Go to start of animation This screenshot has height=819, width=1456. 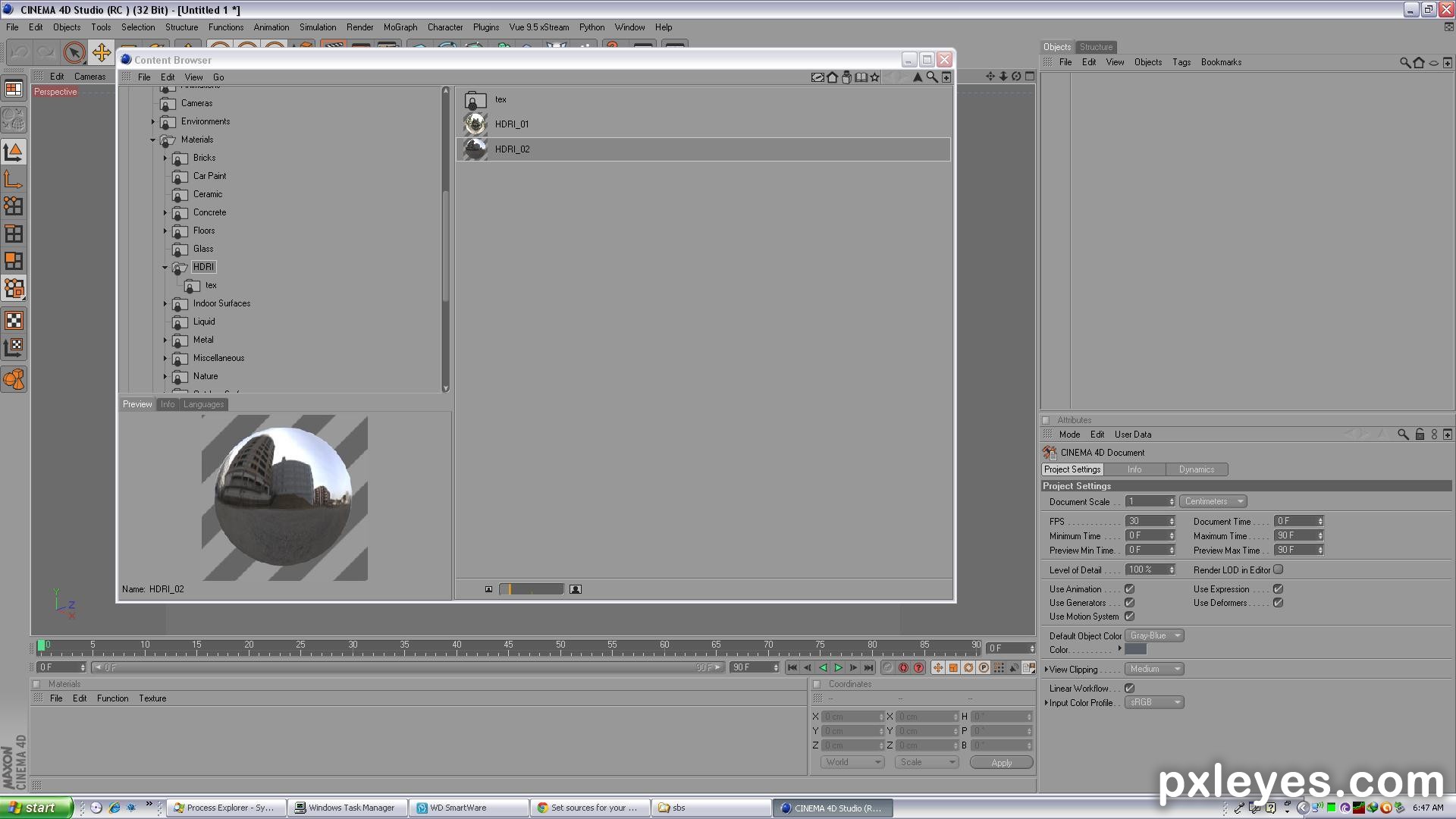coord(792,667)
